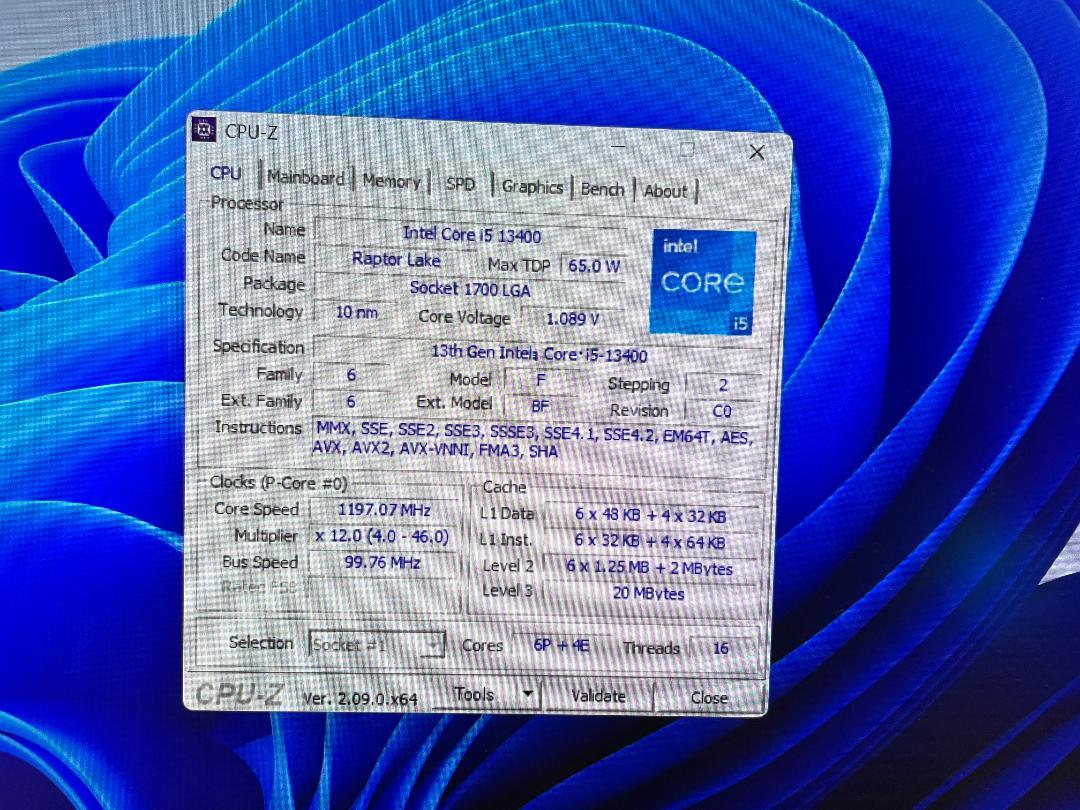Click the Revision value C0
The image size is (1080, 810).
click(722, 411)
